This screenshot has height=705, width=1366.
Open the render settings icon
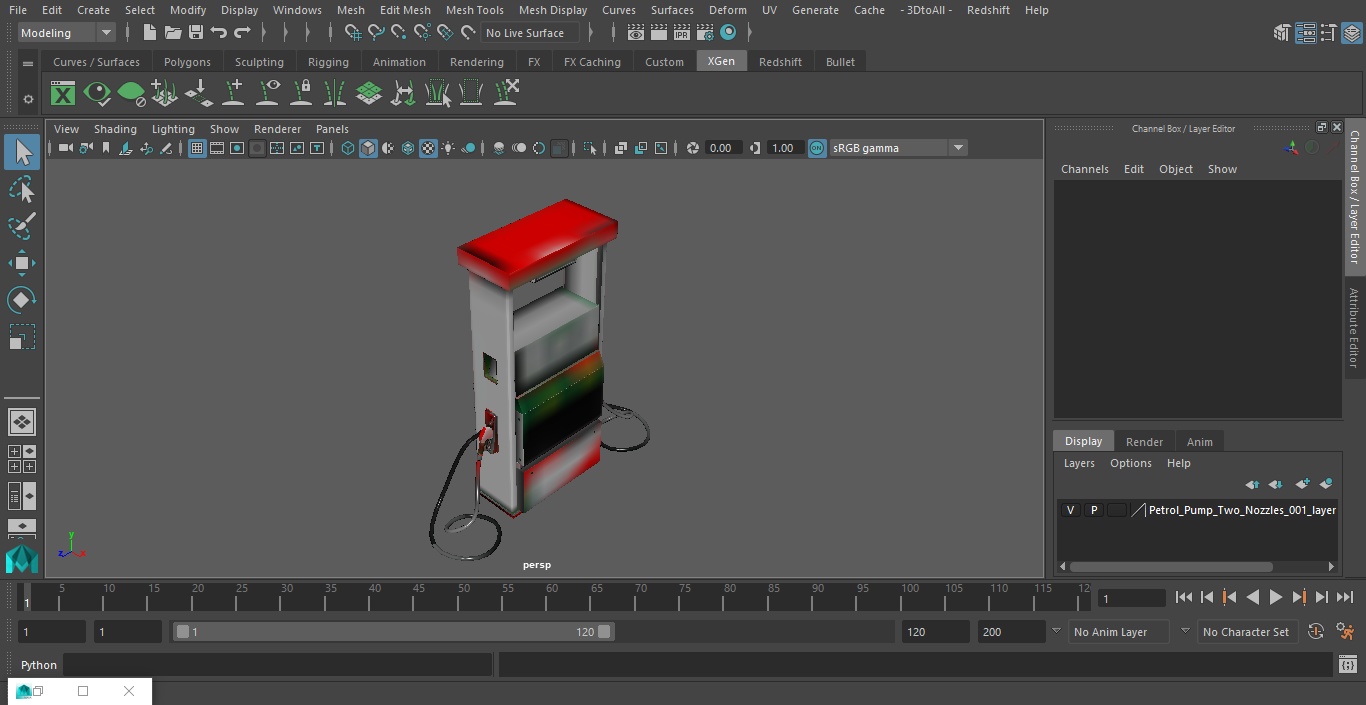tap(705, 33)
